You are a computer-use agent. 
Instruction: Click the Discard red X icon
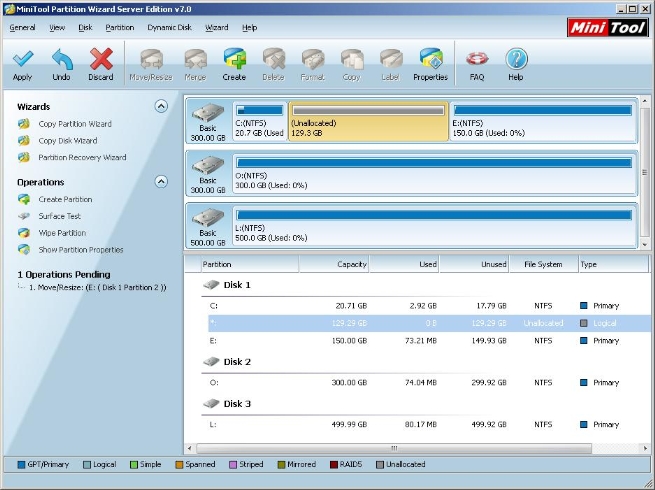101,59
